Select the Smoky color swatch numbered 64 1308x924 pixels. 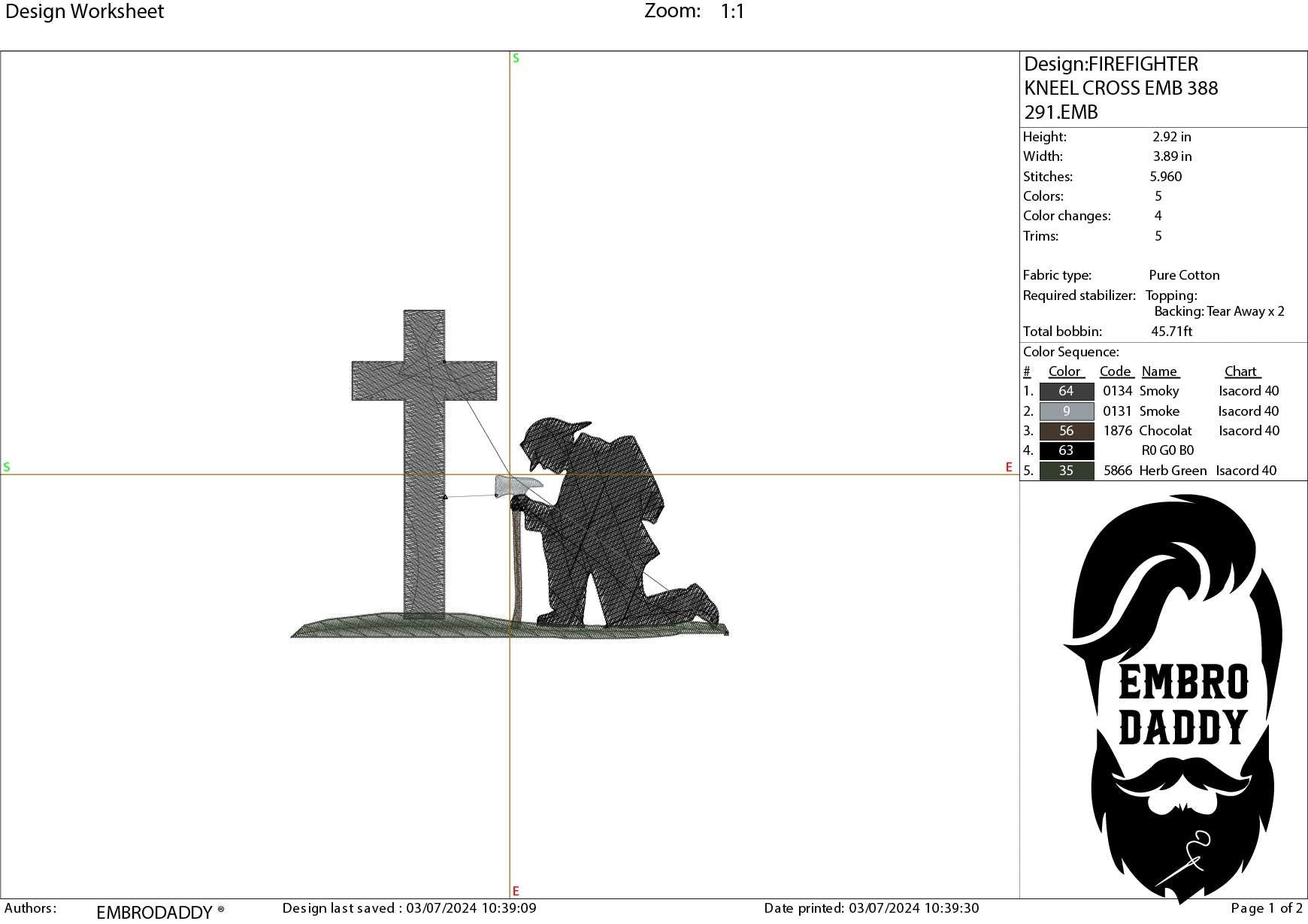tap(1064, 391)
